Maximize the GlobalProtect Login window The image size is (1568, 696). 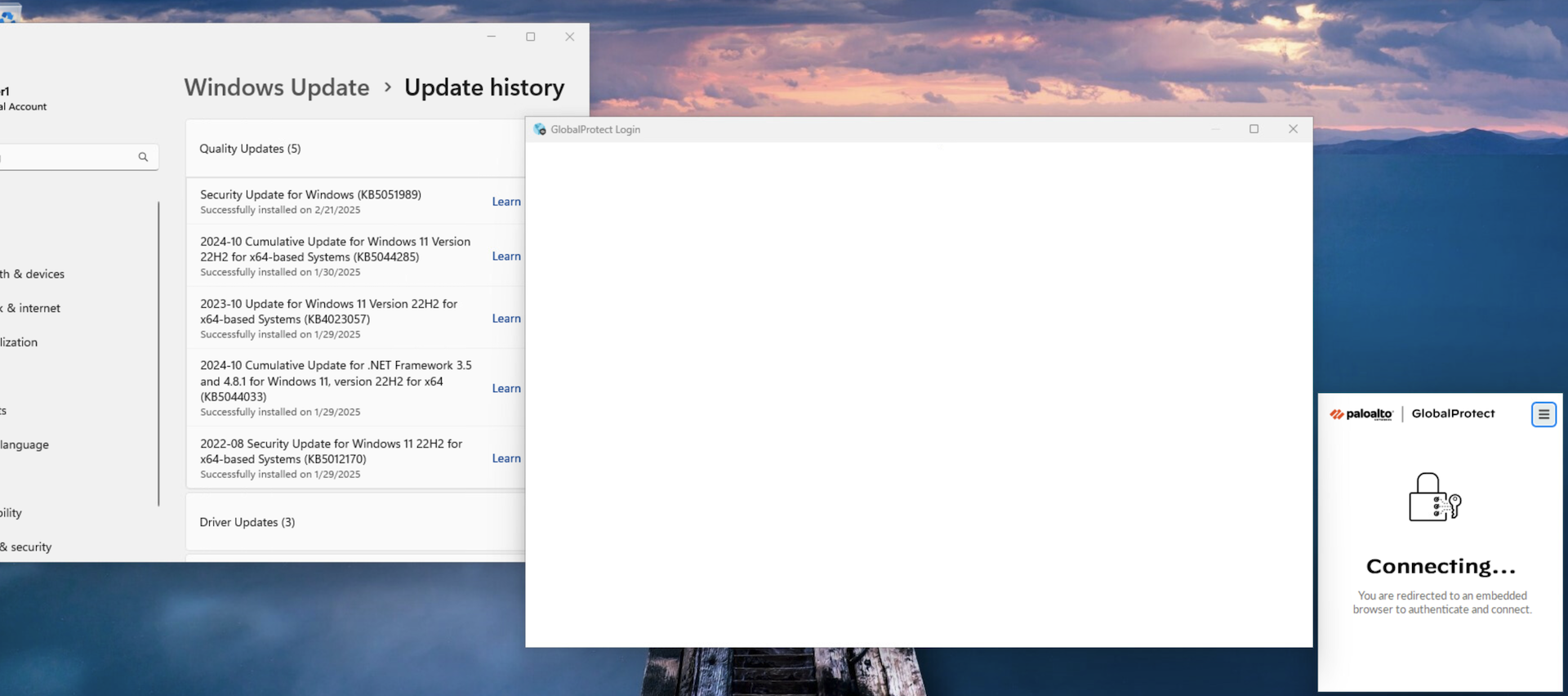(1254, 129)
